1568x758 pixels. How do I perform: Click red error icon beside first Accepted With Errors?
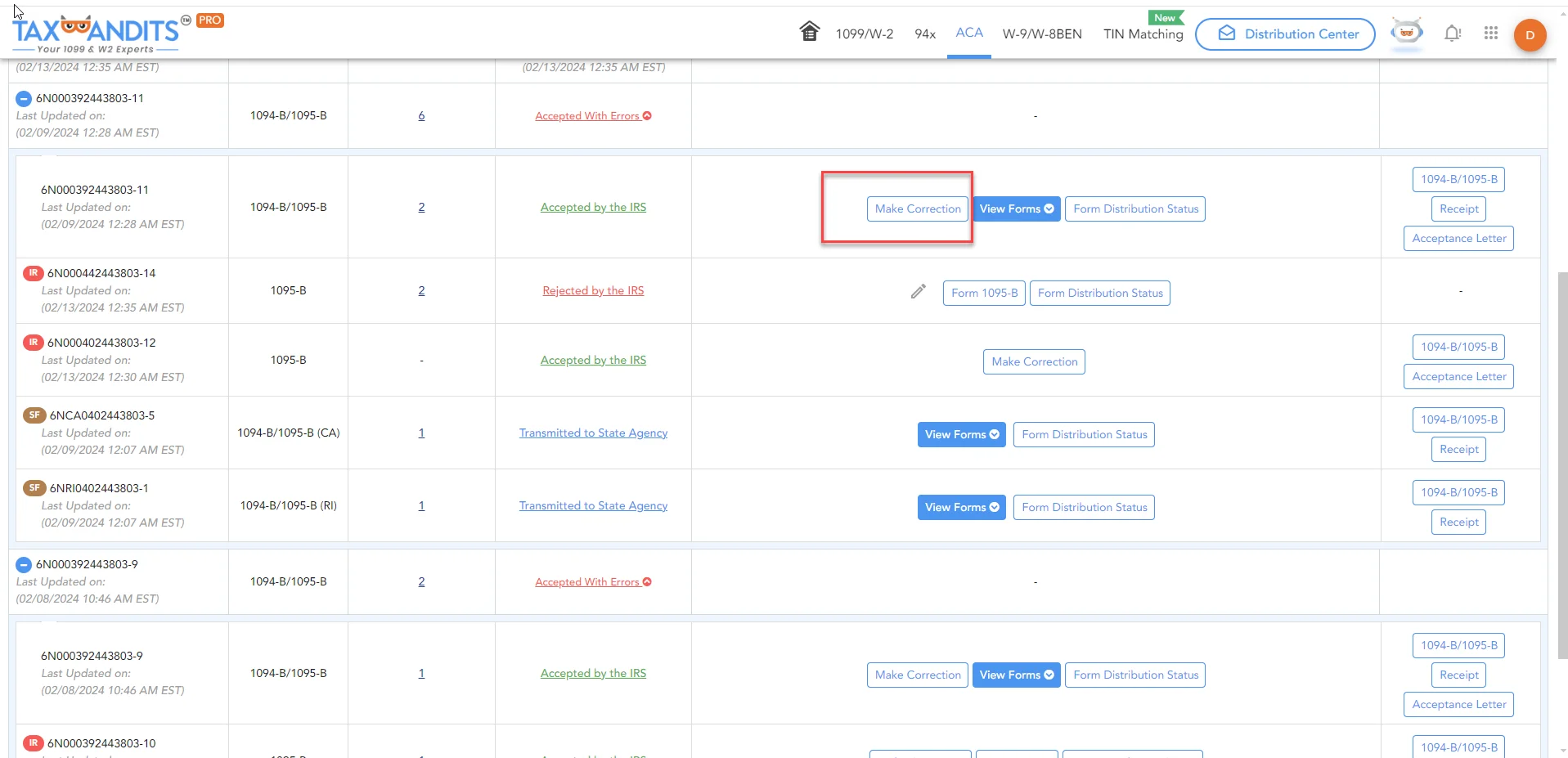647,116
